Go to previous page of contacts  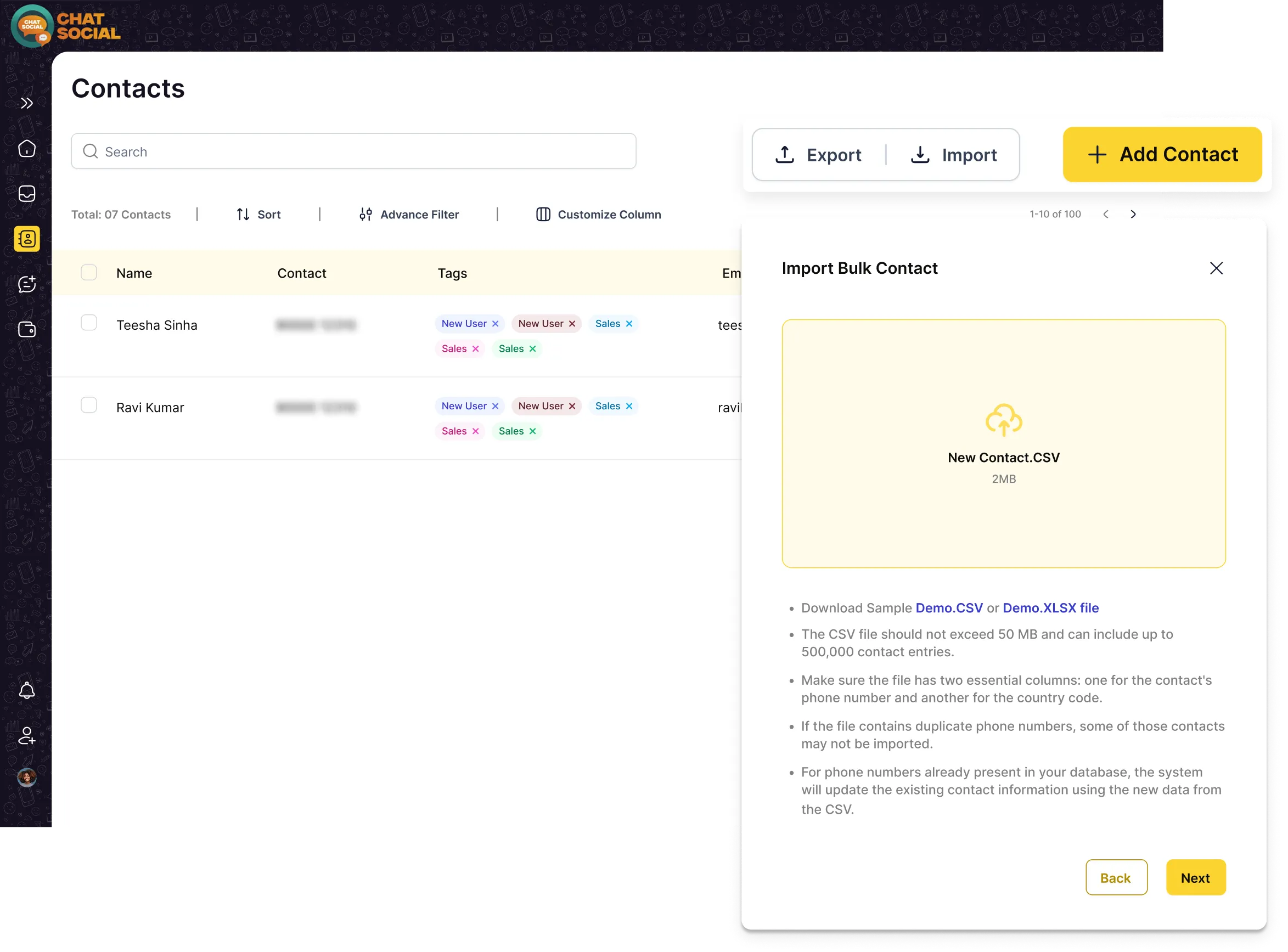pyautogui.click(x=1105, y=214)
